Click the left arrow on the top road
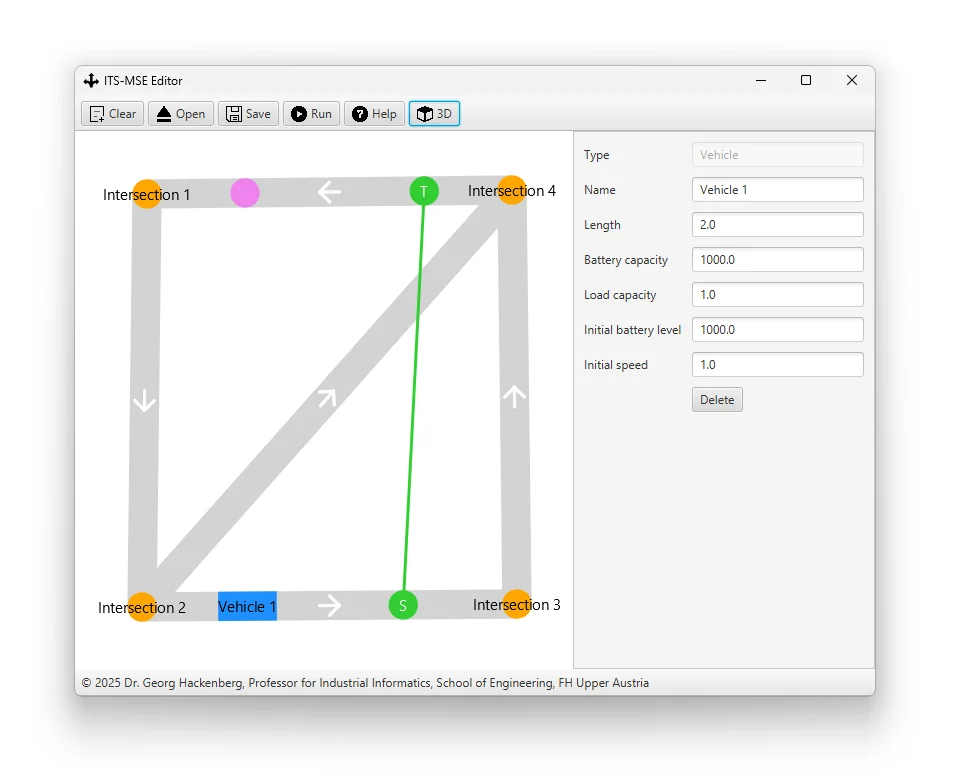The image size is (959, 782). click(x=329, y=192)
